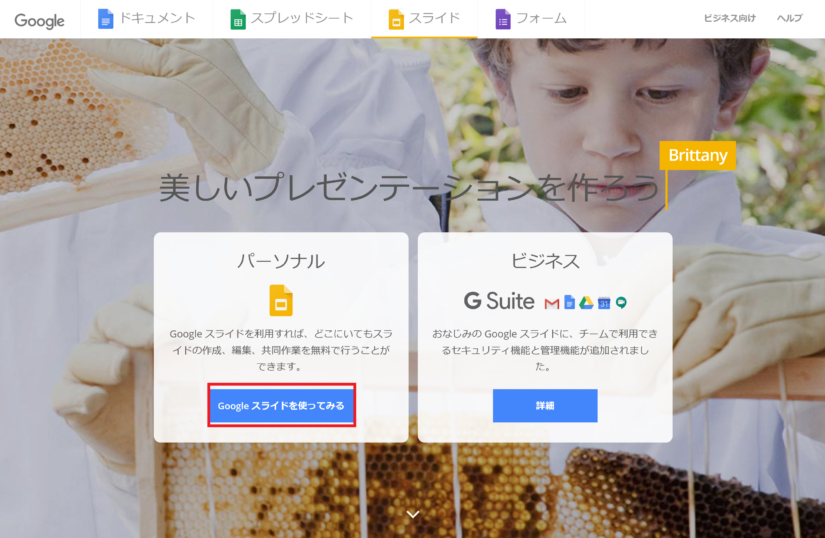825x538 pixels.
Task: Click the yellow Slides icon in navigation
Action: (x=396, y=19)
